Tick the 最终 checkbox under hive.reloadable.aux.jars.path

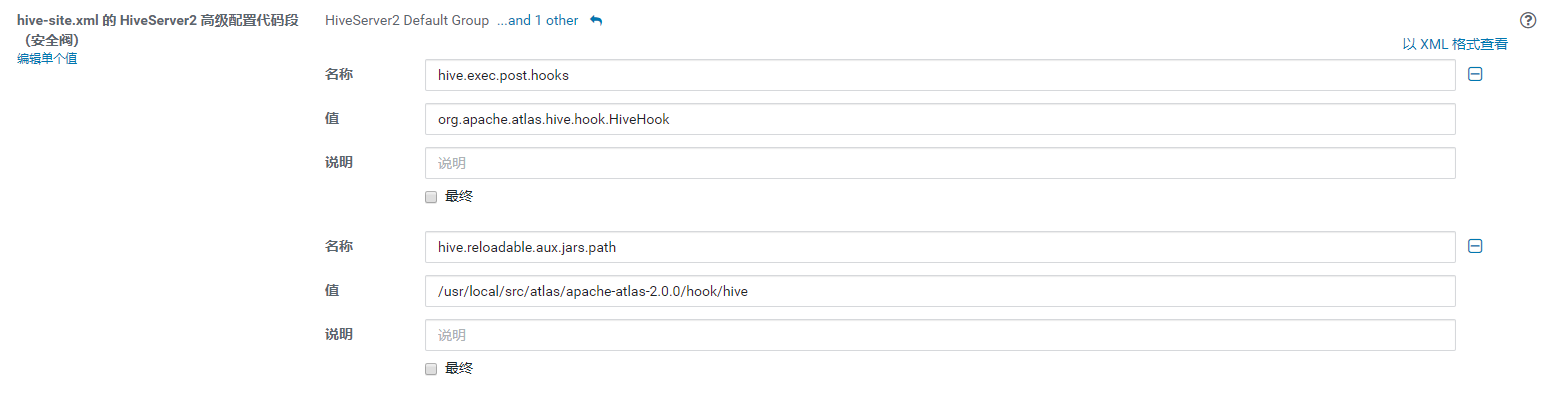pyautogui.click(x=431, y=369)
